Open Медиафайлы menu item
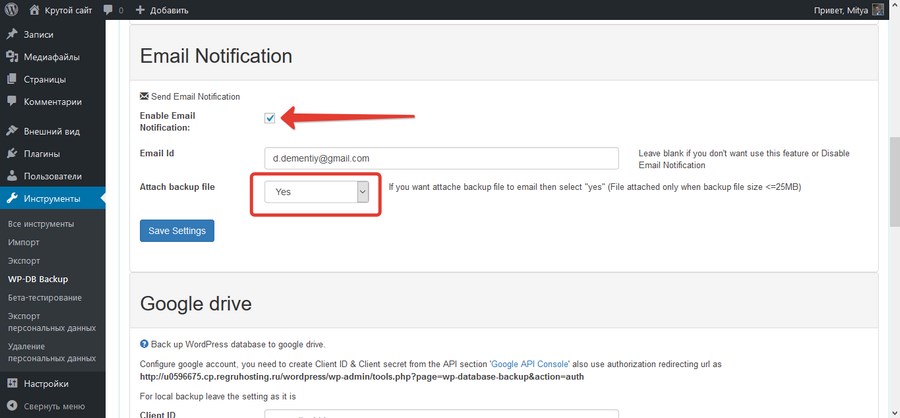 [53, 57]
